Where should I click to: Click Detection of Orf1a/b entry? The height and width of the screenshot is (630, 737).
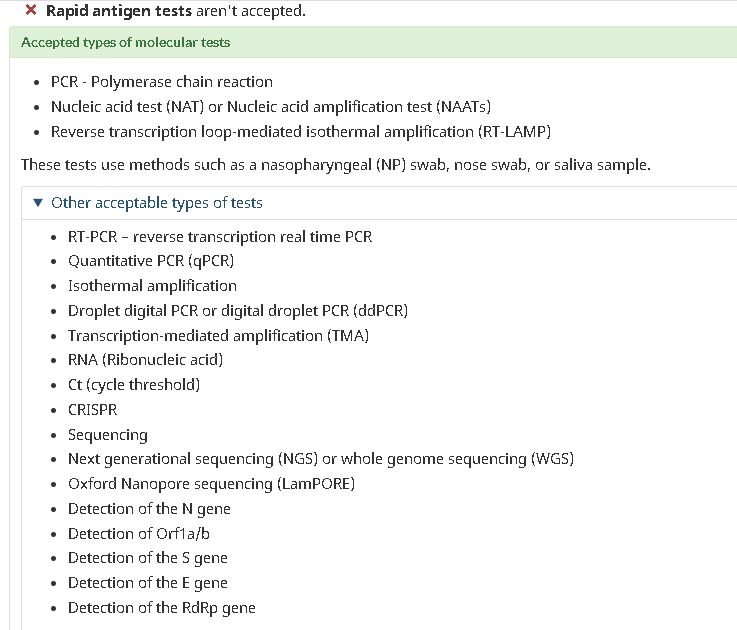tap(139, 534)
